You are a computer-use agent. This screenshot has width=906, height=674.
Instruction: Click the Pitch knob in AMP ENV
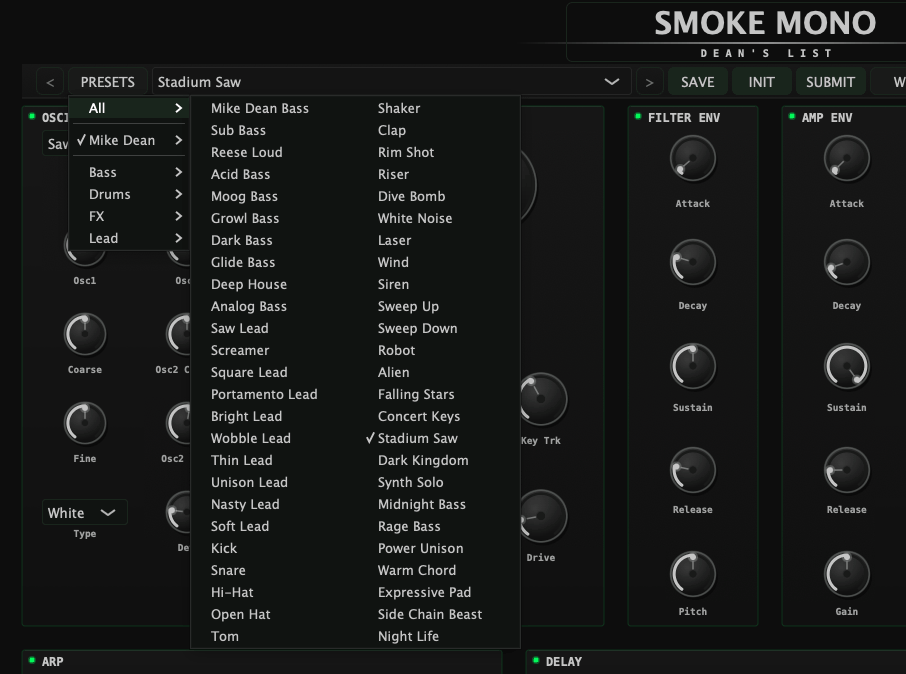[x=692, y=573]
